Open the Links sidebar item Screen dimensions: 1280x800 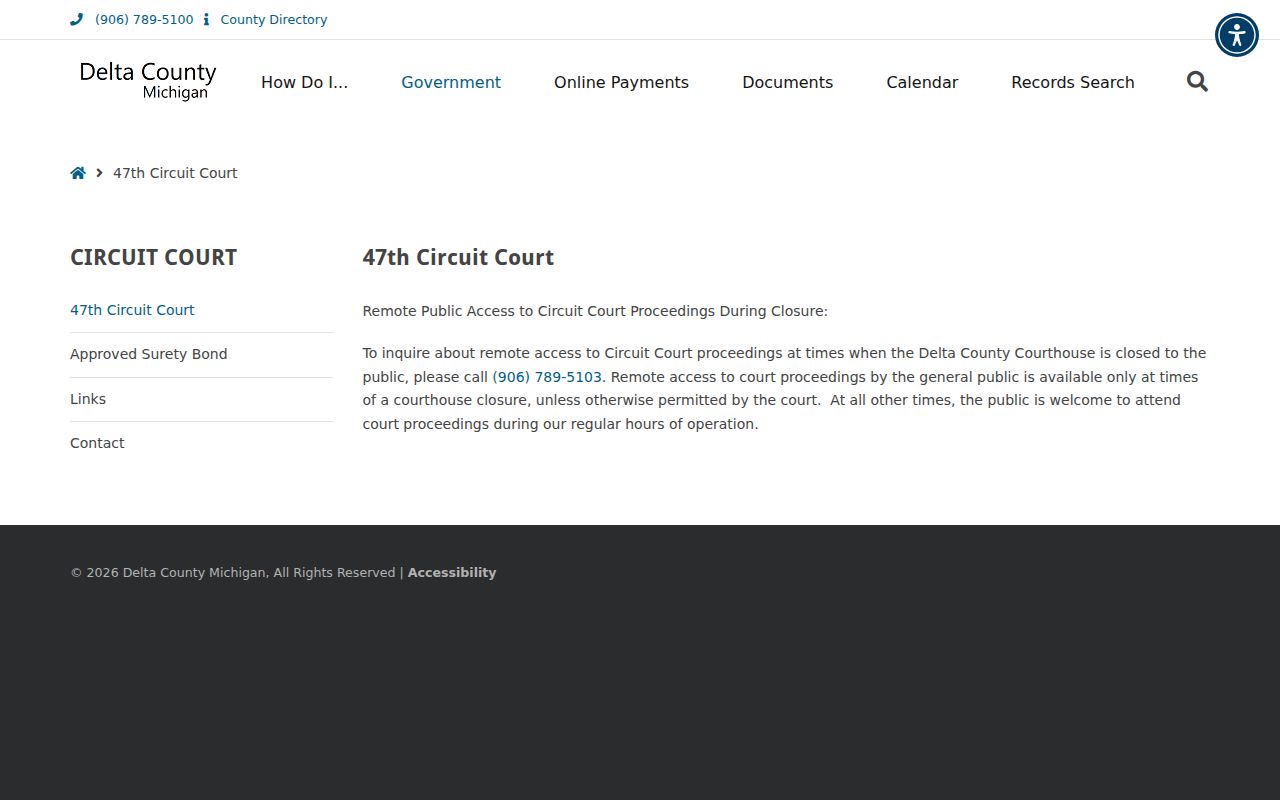click(x=88, y=399)
